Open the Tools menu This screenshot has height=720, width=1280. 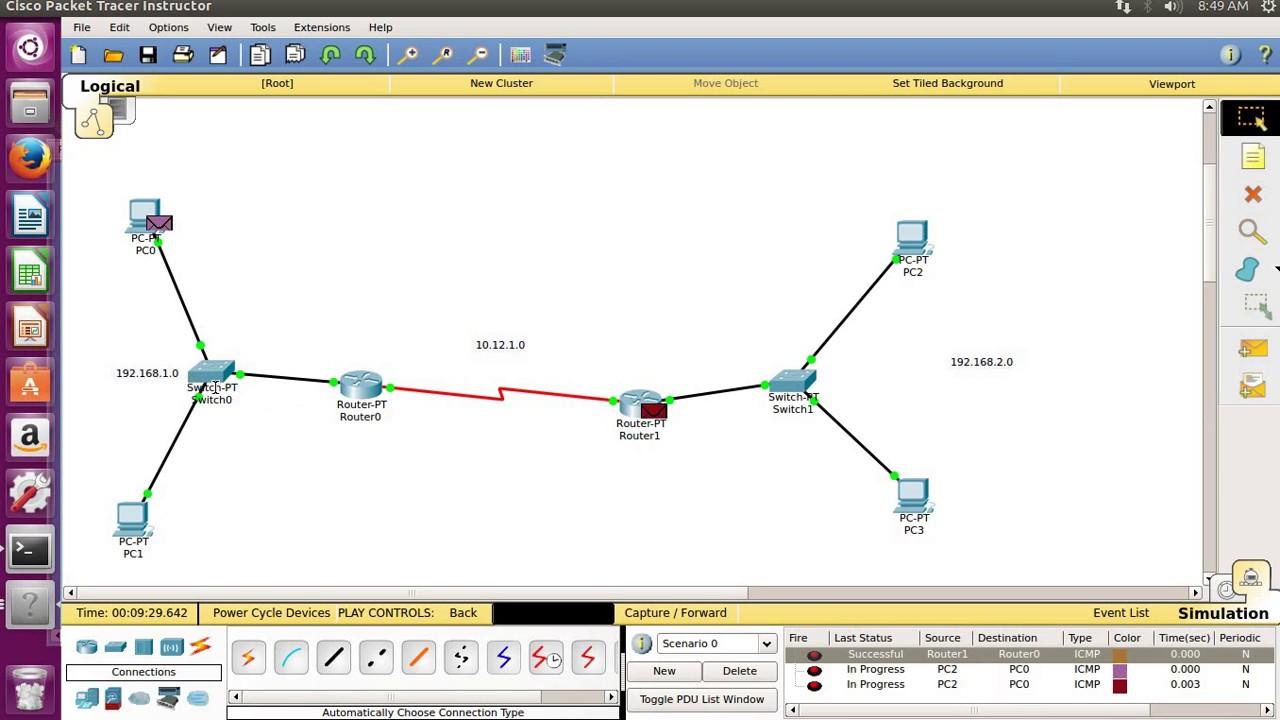pyautogui.click(x=262, y=27)
